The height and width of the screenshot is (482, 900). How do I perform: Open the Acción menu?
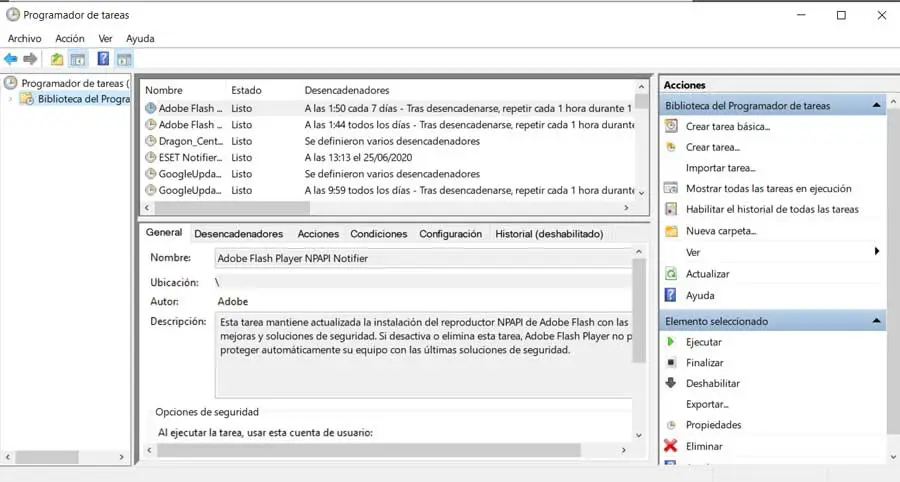tap(69, 38)
